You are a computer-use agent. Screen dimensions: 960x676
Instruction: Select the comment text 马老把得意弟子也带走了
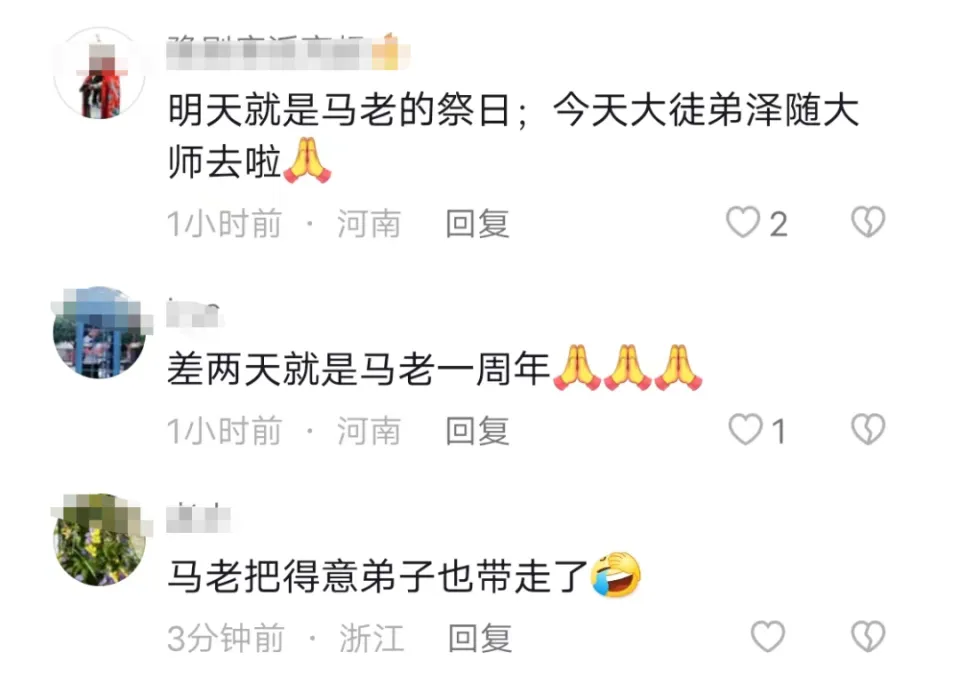pyautogui.click(x=378, y=576)
